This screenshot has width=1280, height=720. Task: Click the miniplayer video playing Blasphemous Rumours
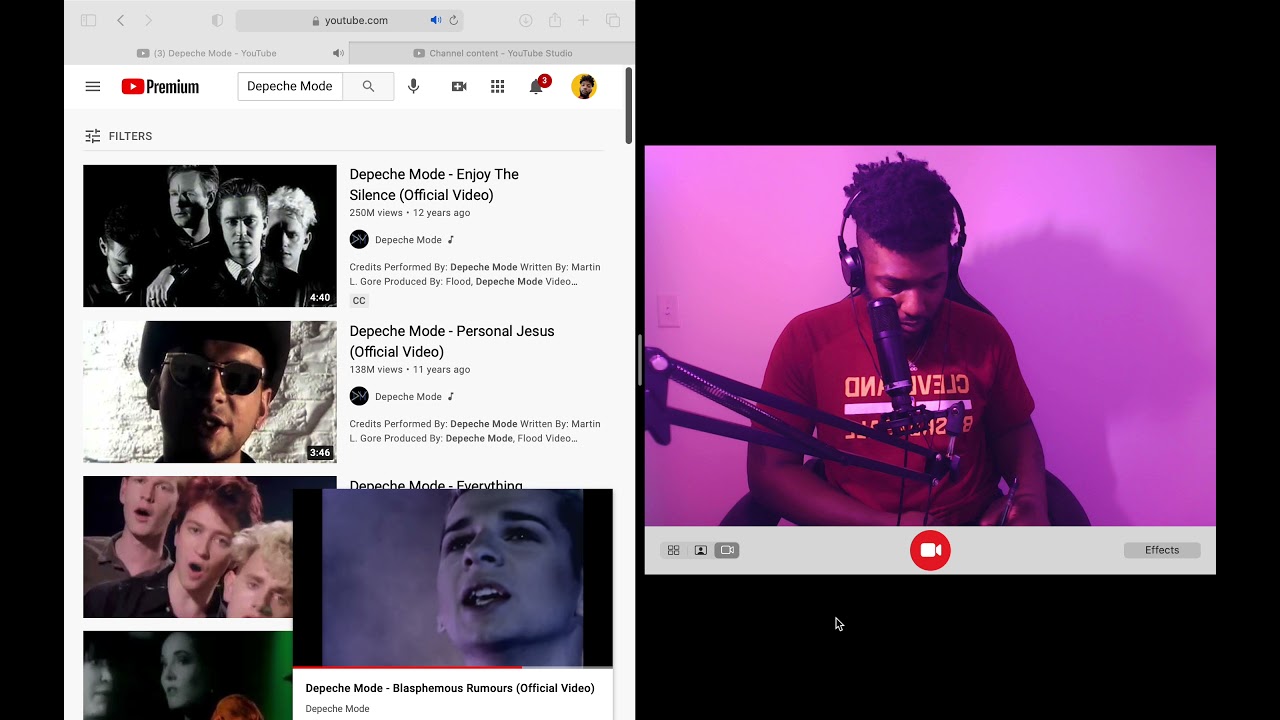(x=453, y=577)
